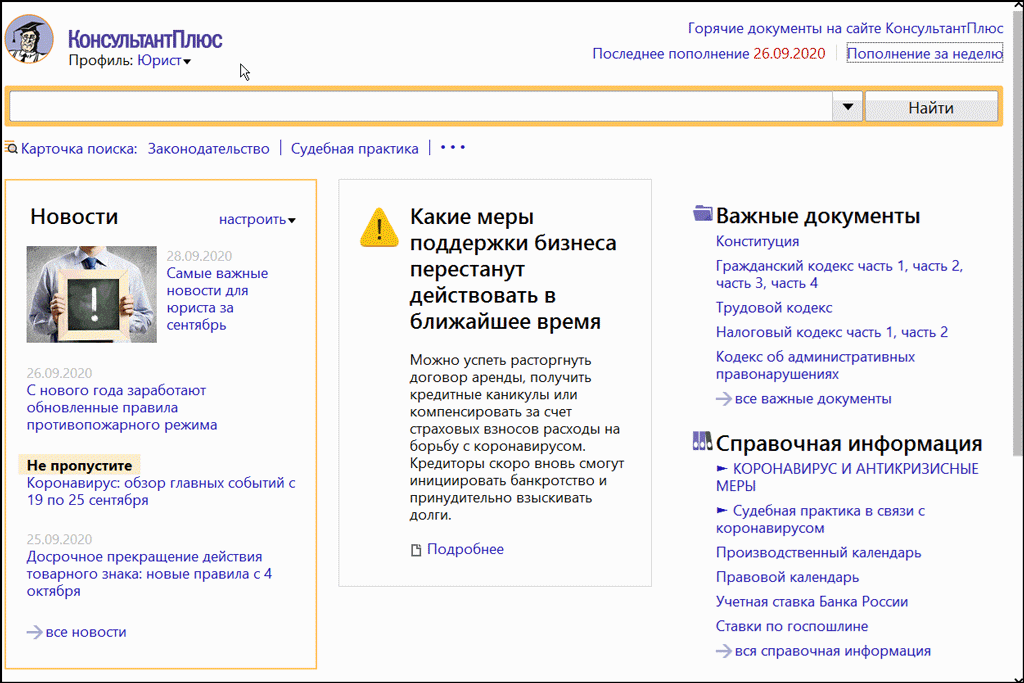Open Кодекс об административных правонарушениях

coord(815,366)
